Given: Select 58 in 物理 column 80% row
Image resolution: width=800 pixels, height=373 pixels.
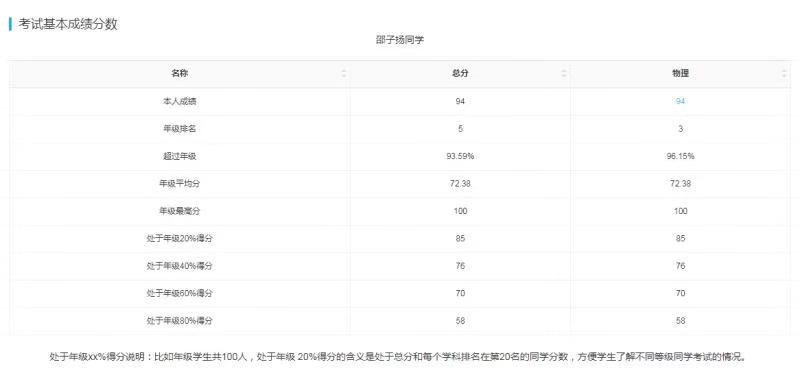Looking at the screenshot, I should pos(680,321).
